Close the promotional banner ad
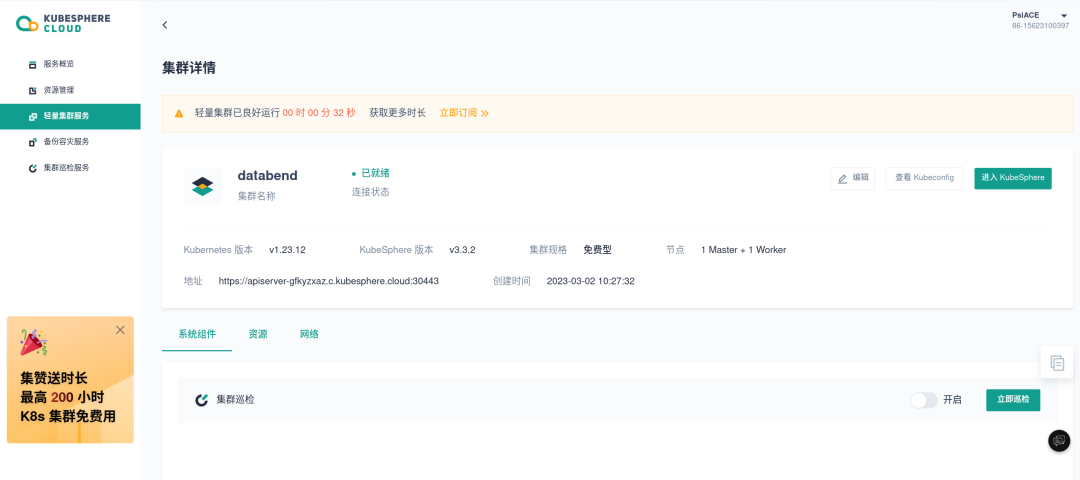This screenshot has width=1080, height=480. (120, 329)
